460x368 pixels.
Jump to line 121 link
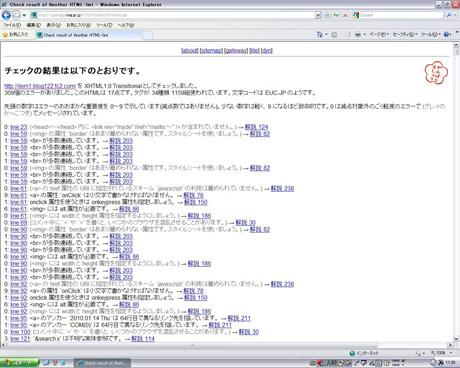pos(20,339)
